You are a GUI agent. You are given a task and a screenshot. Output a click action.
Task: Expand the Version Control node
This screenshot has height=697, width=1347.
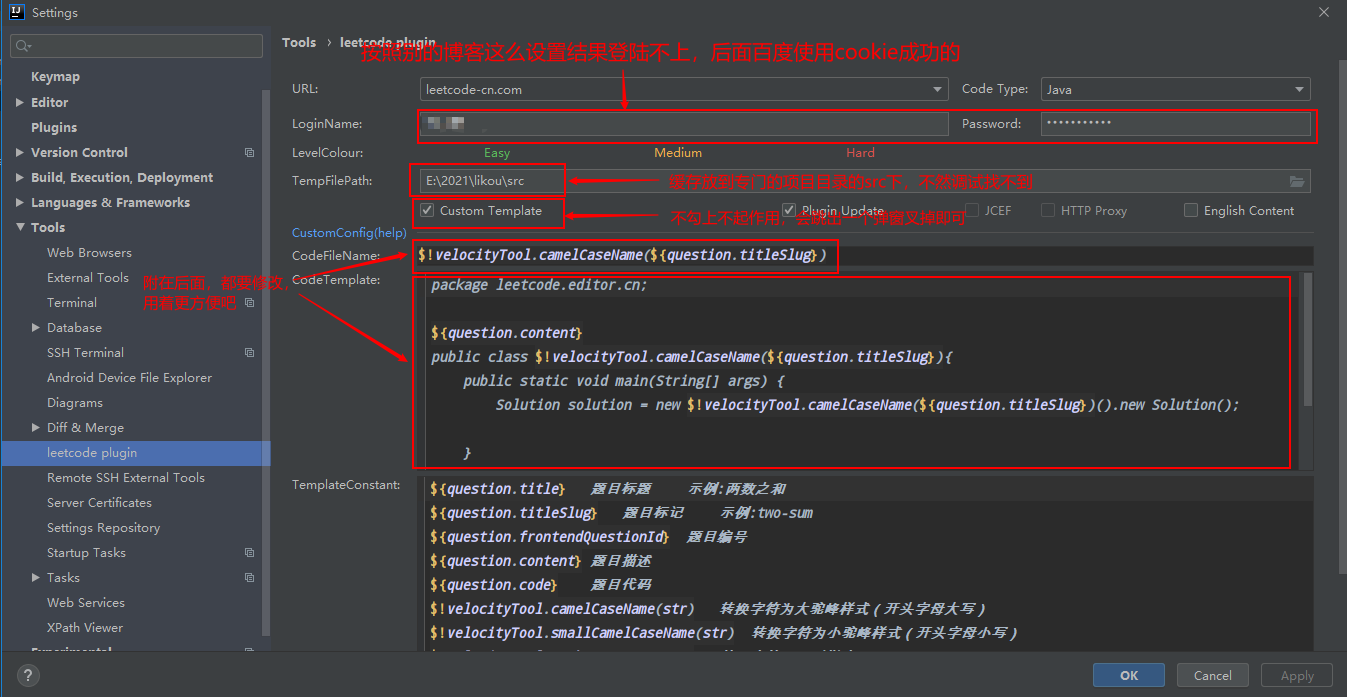tap(20, 152)
